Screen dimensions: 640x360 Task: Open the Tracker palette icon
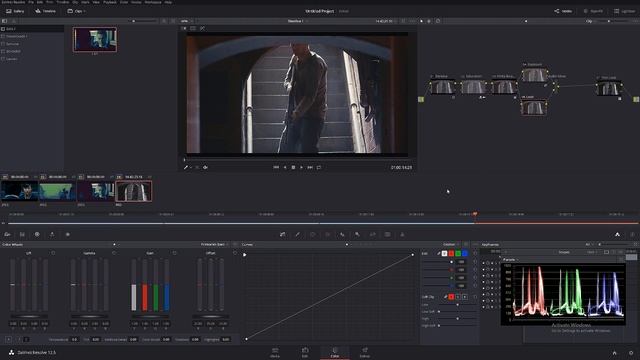(327, 234)
